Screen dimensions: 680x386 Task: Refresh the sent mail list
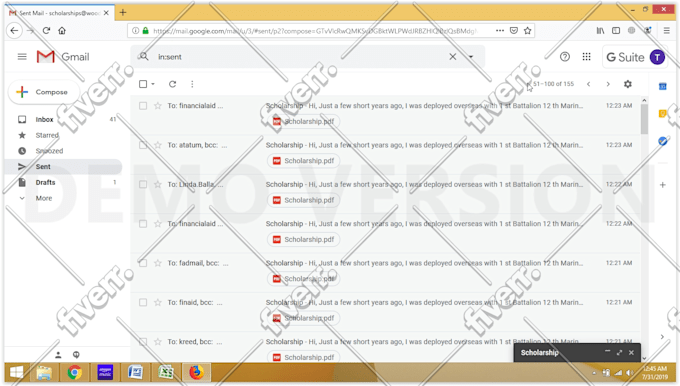(172, 84)
